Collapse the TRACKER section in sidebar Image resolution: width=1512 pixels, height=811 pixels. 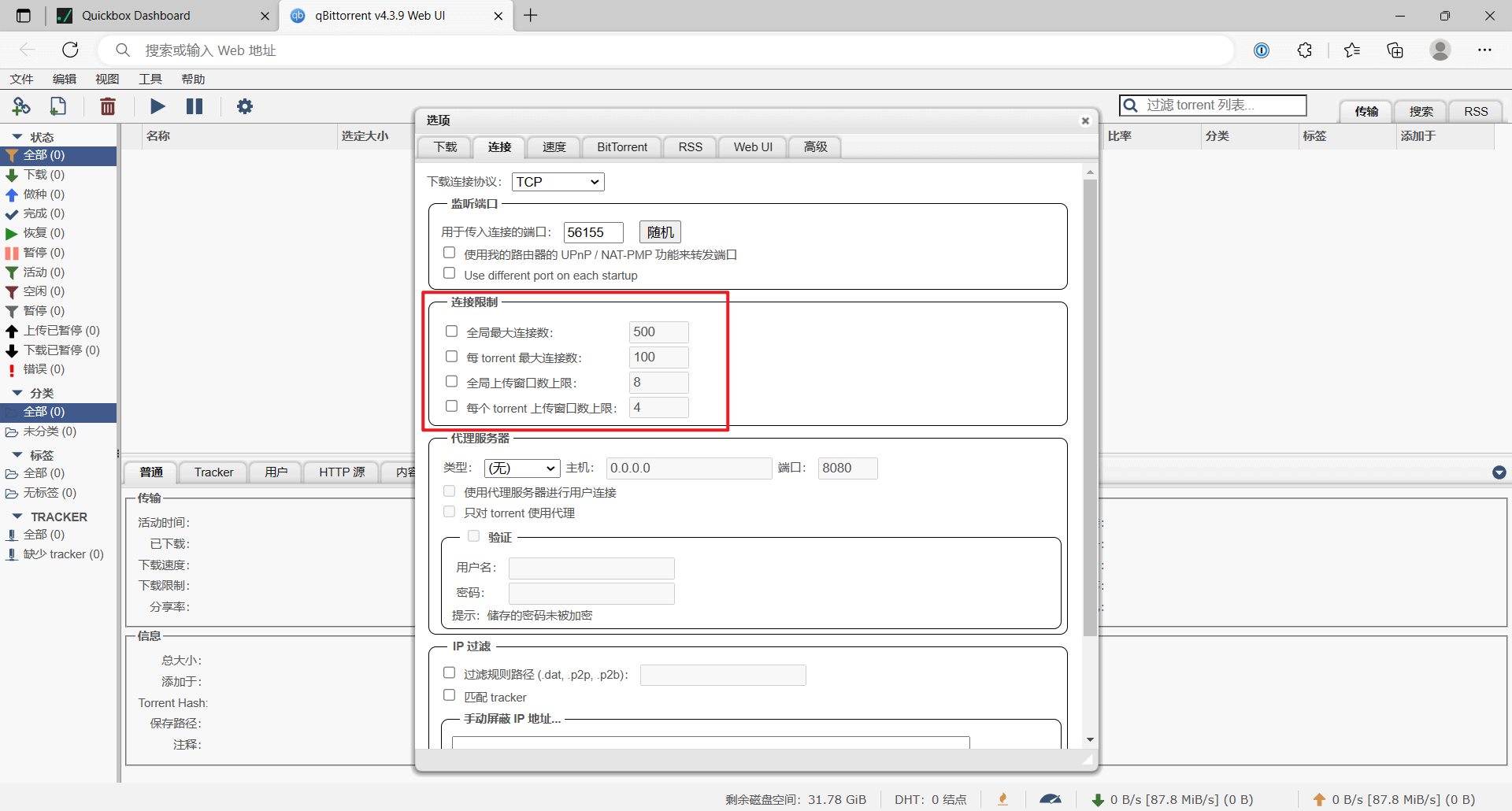coord(17,517)
